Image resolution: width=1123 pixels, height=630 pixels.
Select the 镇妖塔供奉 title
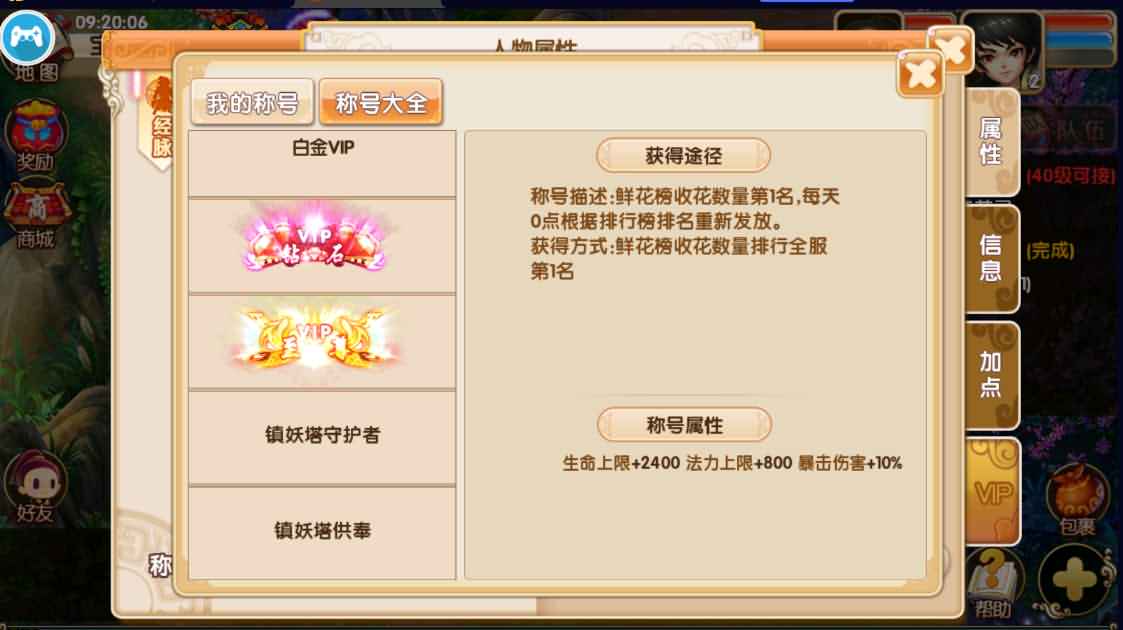pyautogui.click(x=322, y=532)
